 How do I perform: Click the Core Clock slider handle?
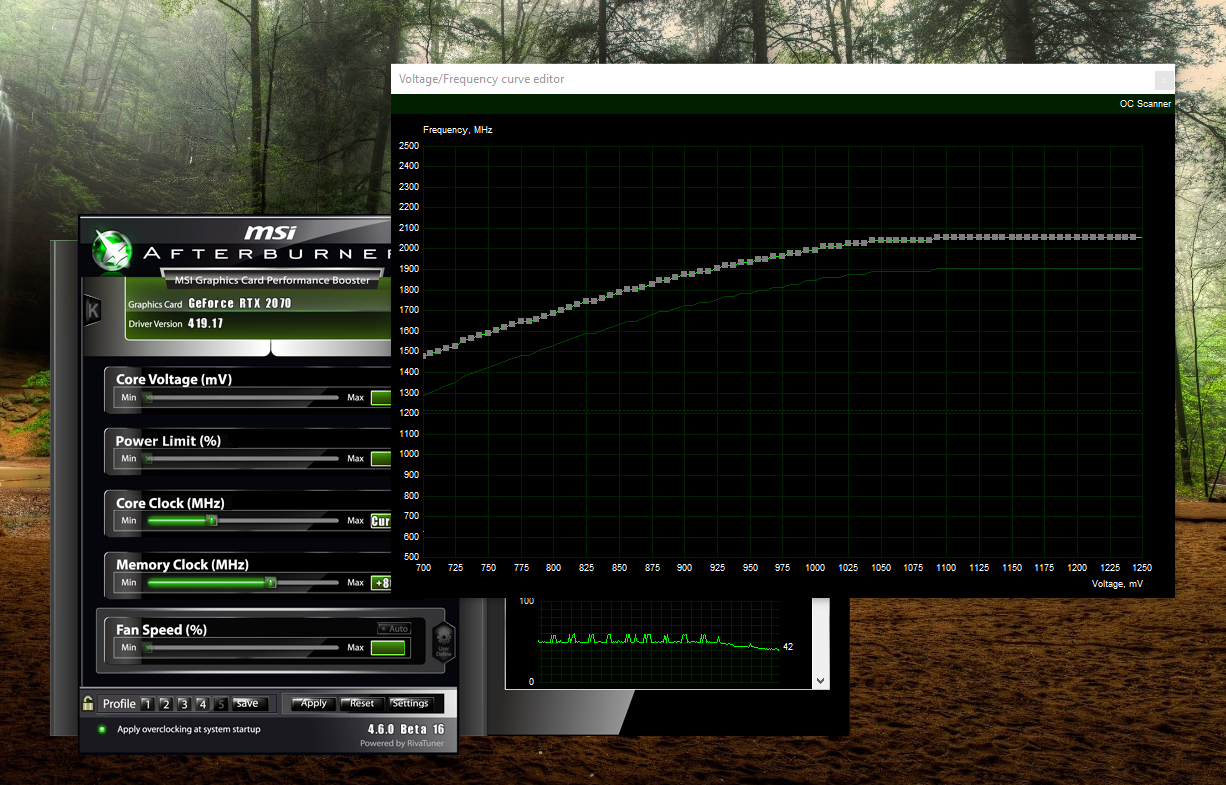[212, 520]
